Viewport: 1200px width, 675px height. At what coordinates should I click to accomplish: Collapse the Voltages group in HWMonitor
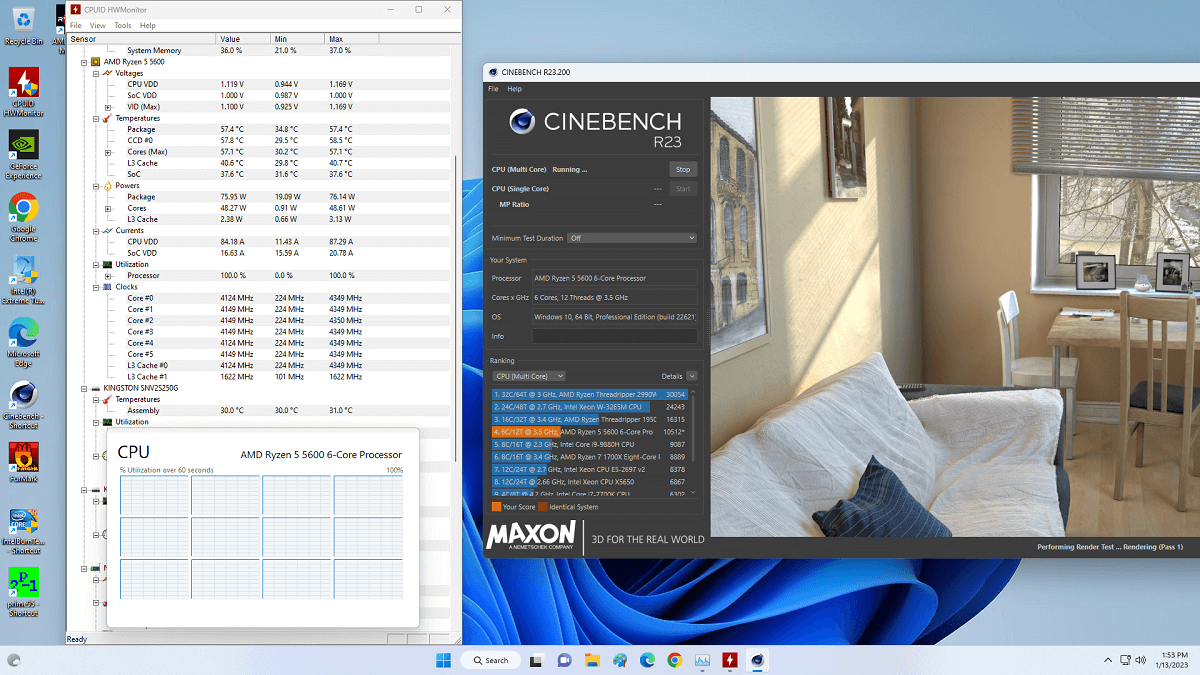pyautogui.click(x=96, y=73)
